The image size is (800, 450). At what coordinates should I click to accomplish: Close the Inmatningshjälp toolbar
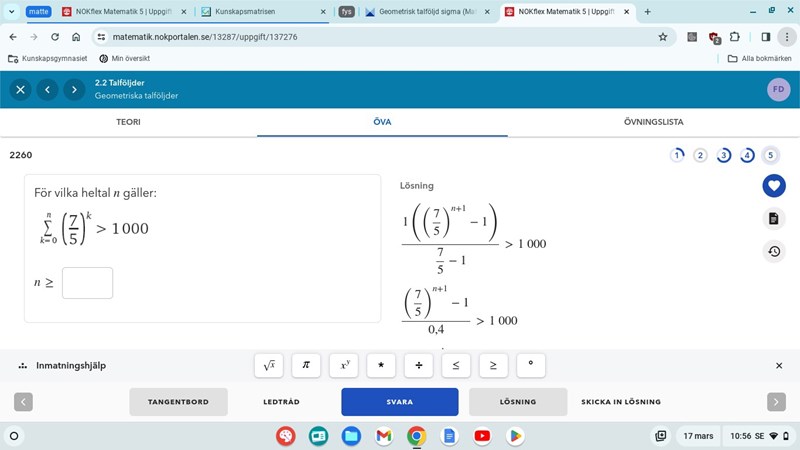click(x=779, y=366)
